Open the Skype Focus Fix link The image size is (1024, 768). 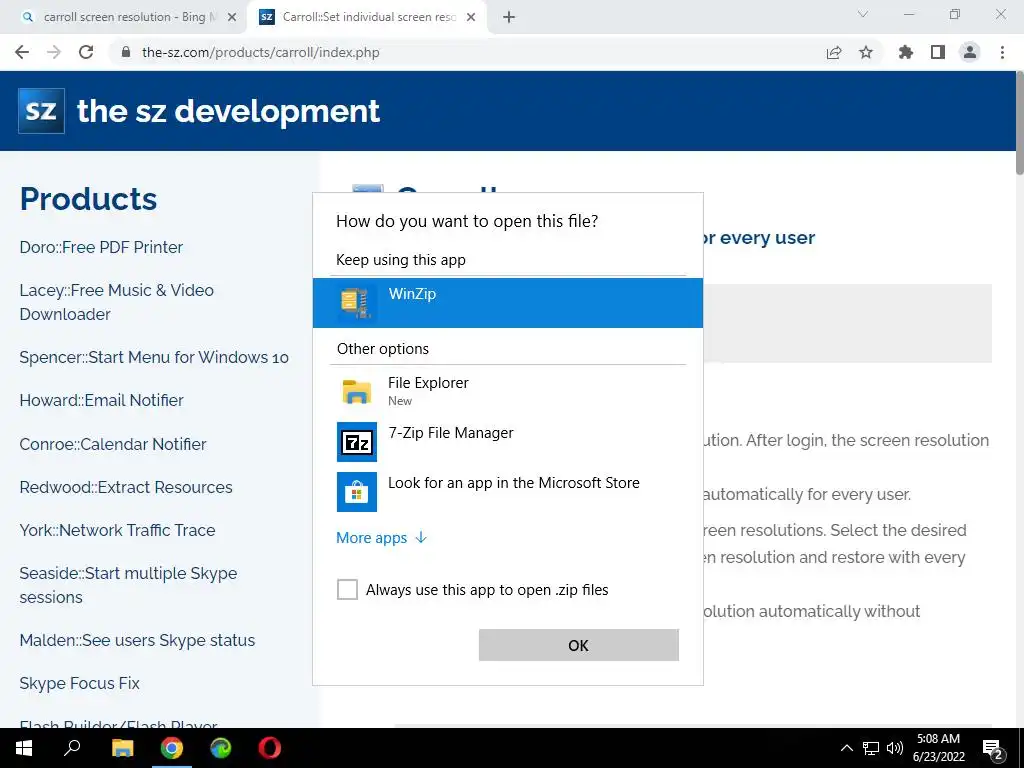pyautogui.click(x=80, y=683)
